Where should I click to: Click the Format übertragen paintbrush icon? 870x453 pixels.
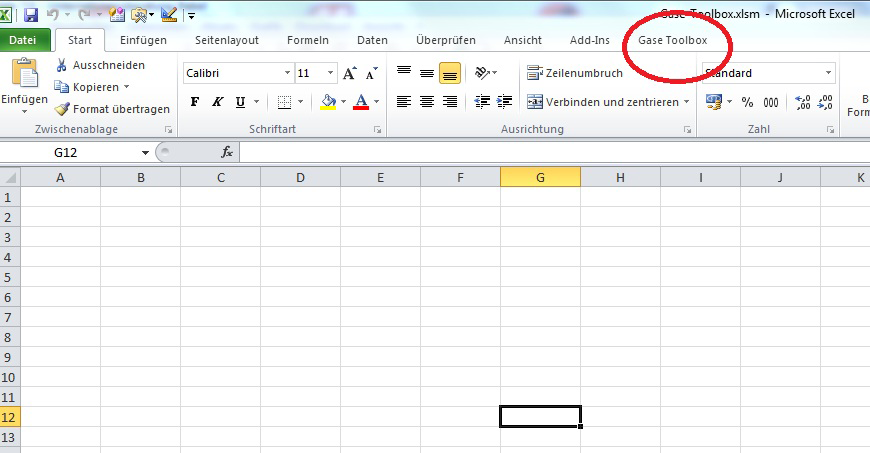pos(62,109)
